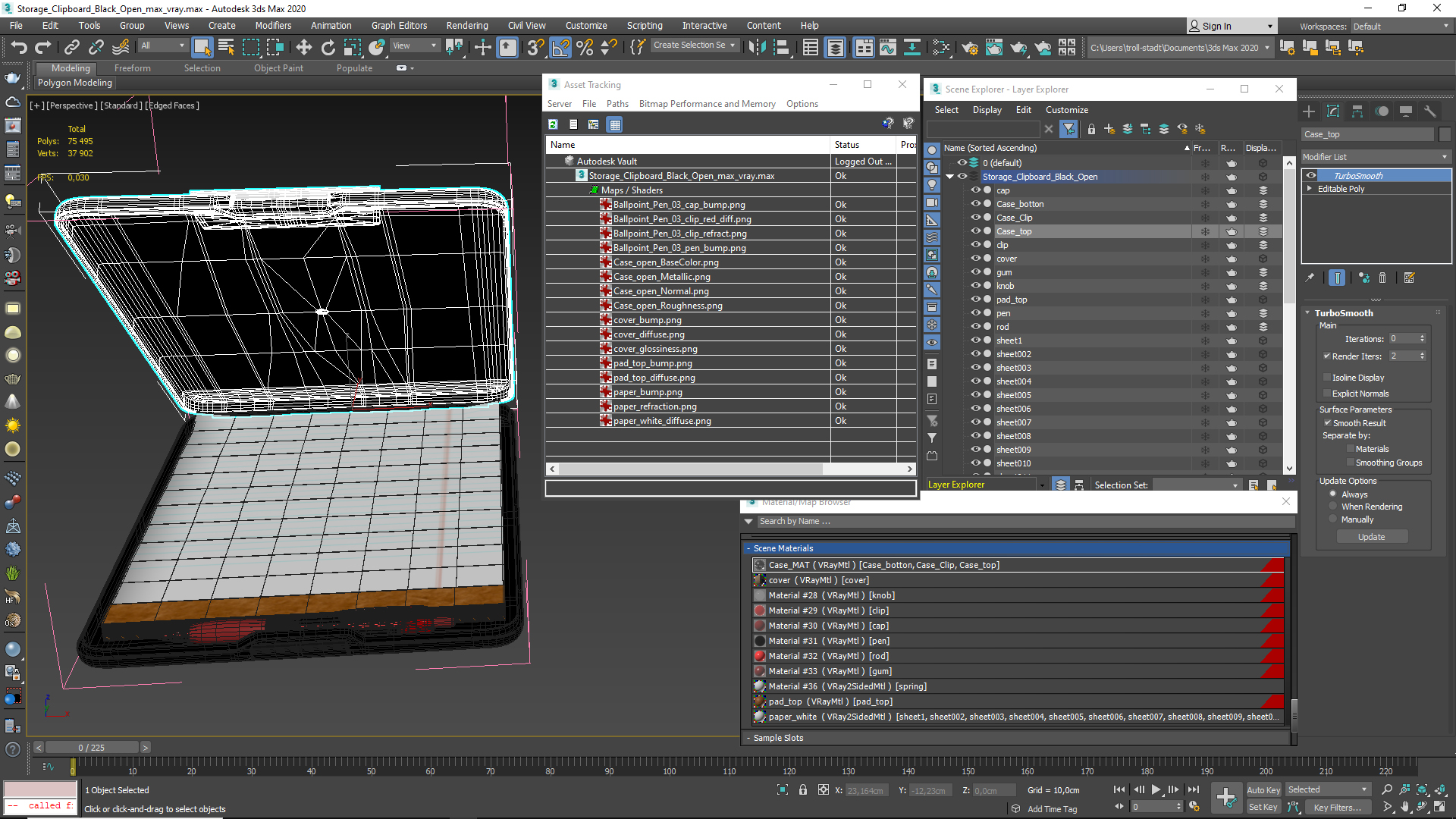Viewport: 1456px width, 819px height.
Task: Play the animation
Action: (x=1156, y=789)
